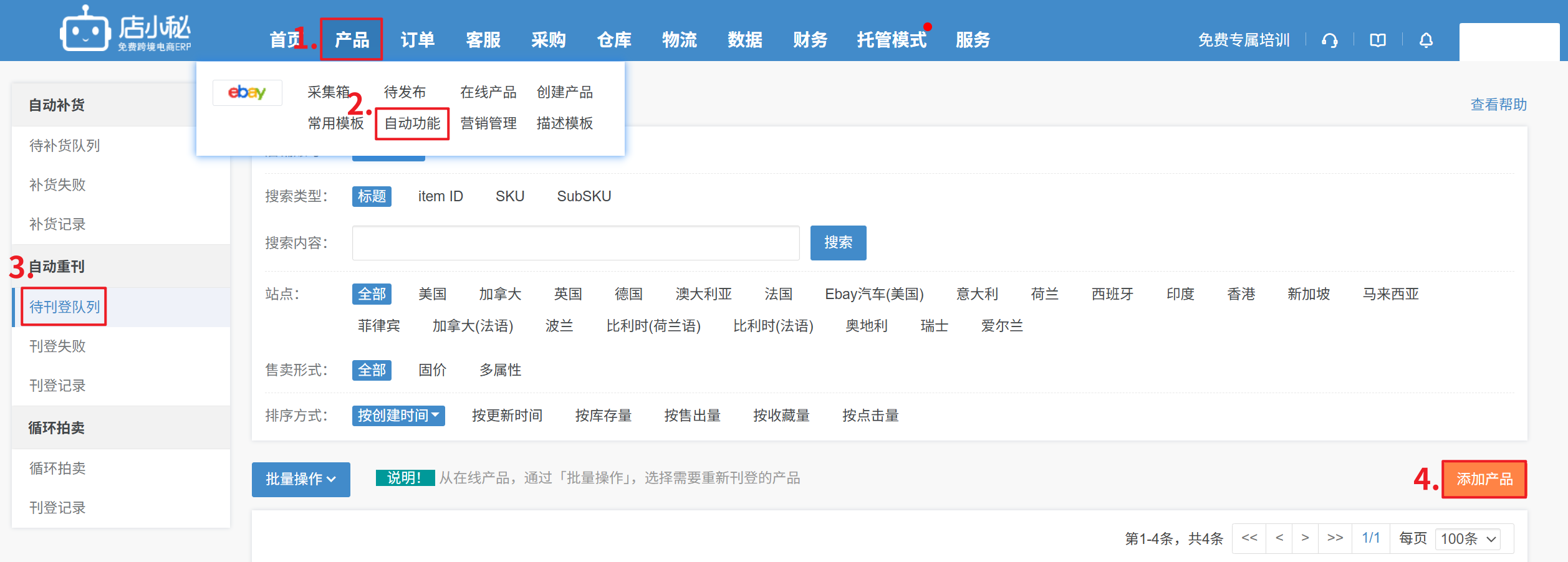Open customer support headset icon
The image size is (1568, 562).
[1329, 40]
